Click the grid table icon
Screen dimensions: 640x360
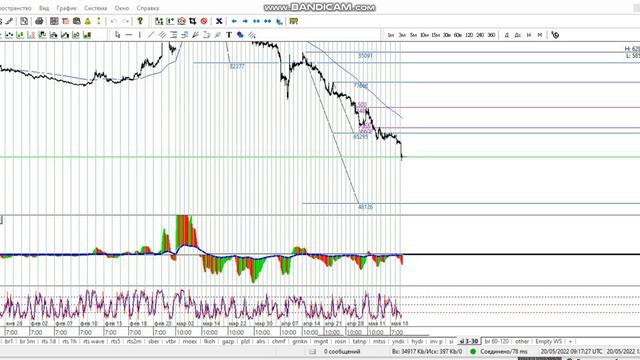[54, 21]
